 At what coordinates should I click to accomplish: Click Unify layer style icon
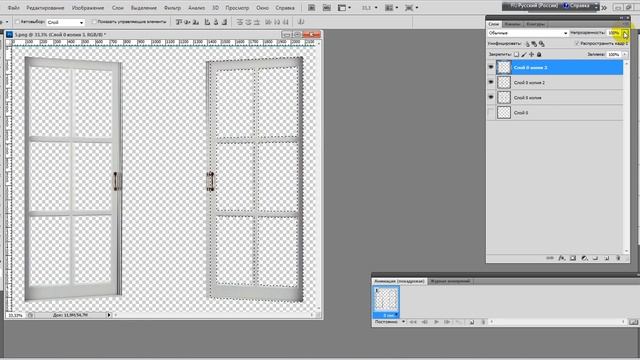click(542, 44)
